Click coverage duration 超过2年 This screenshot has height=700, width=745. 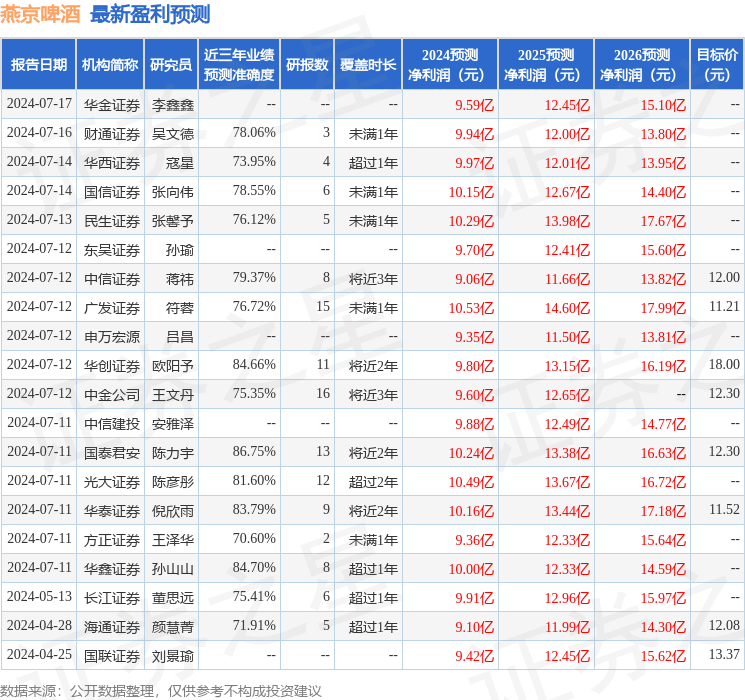click(373, 482)
